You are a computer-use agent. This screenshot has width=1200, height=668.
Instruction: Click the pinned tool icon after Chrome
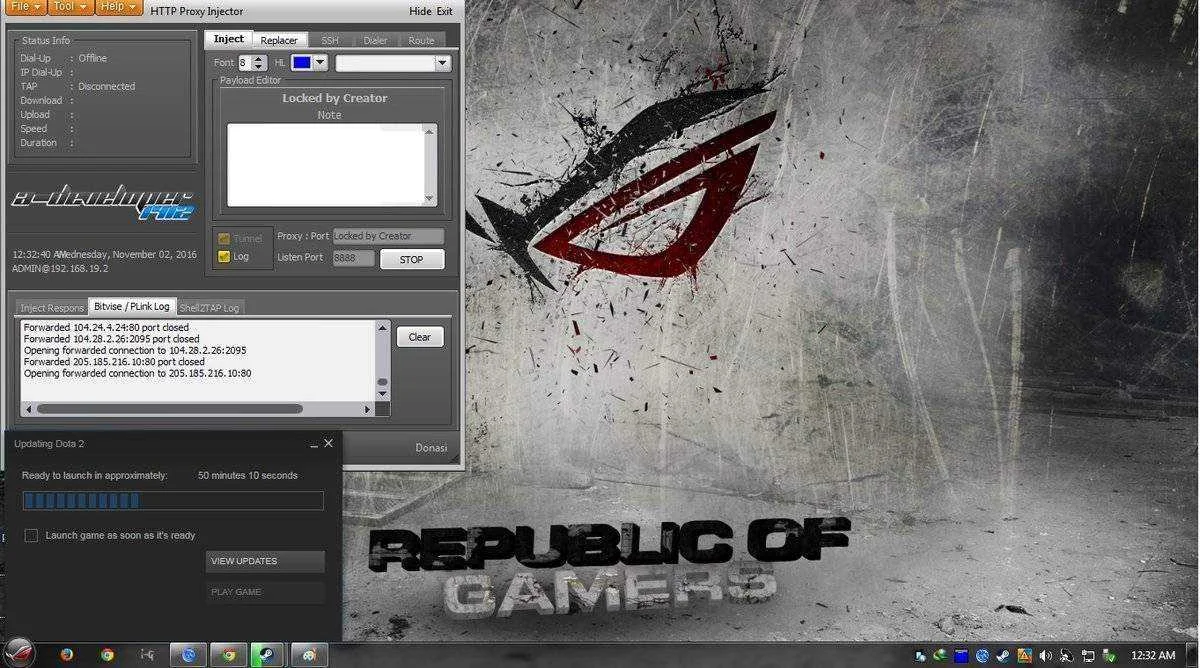[147, 655]
